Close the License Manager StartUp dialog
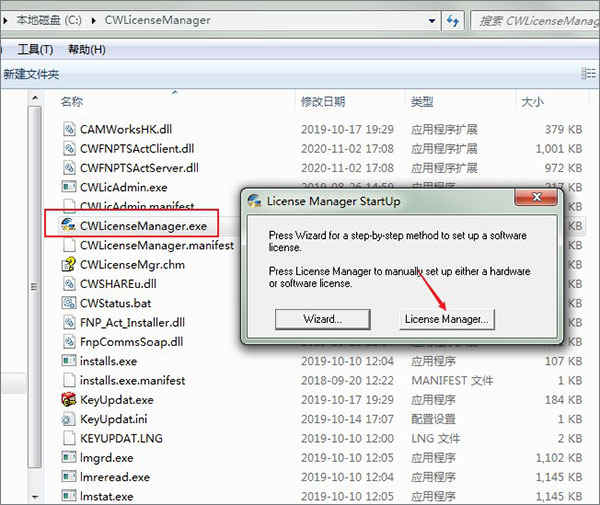This screenshot has width=600, height=505. 536,197
